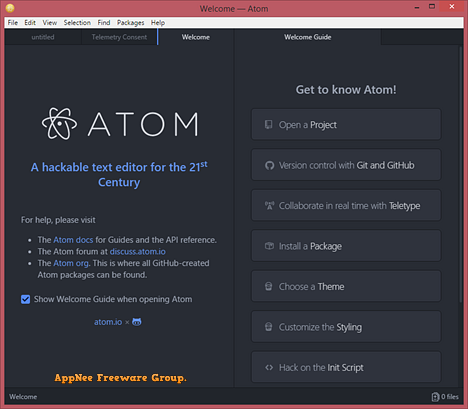Click the paint bucket icon on Customize the Styling
468x409 pixels.
click(268, 327)
